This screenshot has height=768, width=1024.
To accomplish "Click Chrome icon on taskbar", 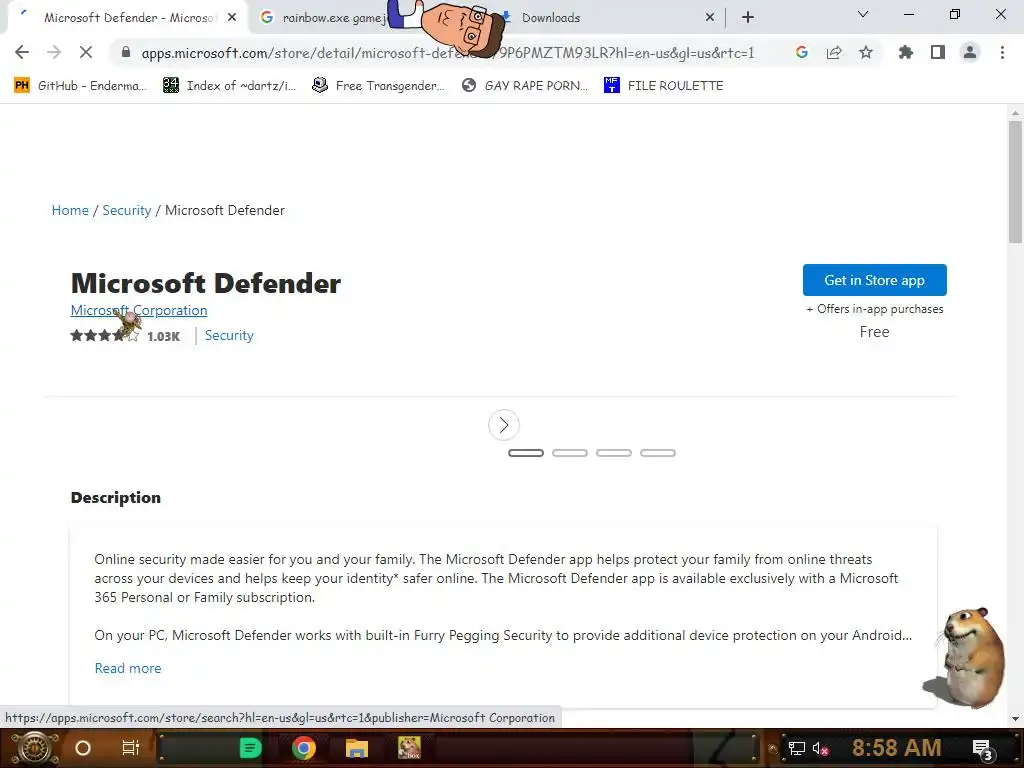I will (304, 748).
